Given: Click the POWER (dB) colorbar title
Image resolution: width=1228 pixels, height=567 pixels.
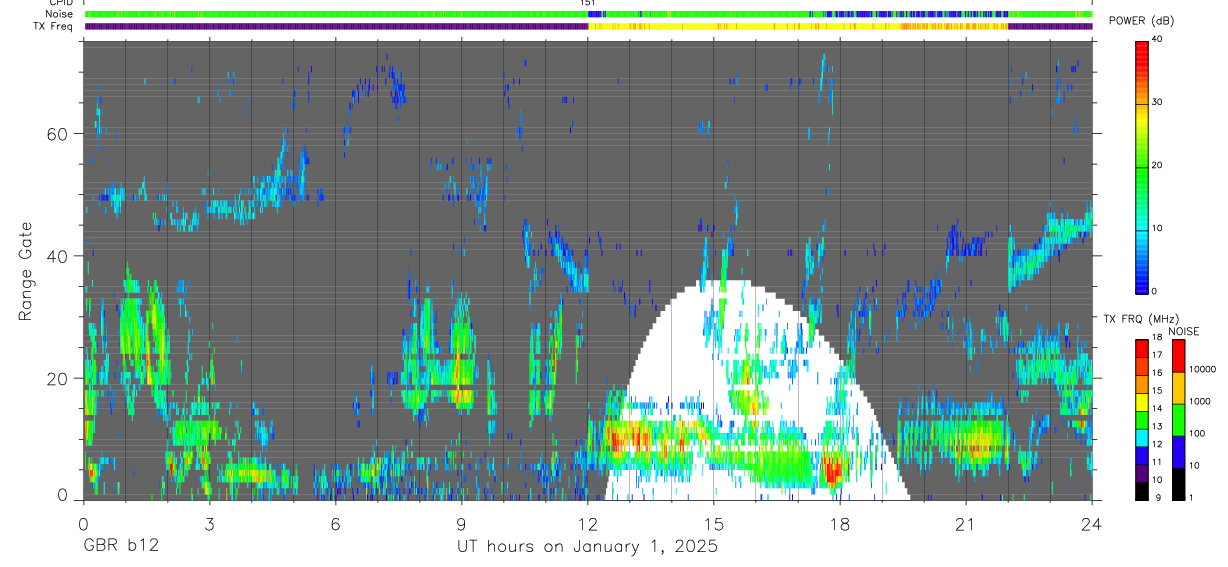Looking at the screenshot, I should coord(1141,21).
